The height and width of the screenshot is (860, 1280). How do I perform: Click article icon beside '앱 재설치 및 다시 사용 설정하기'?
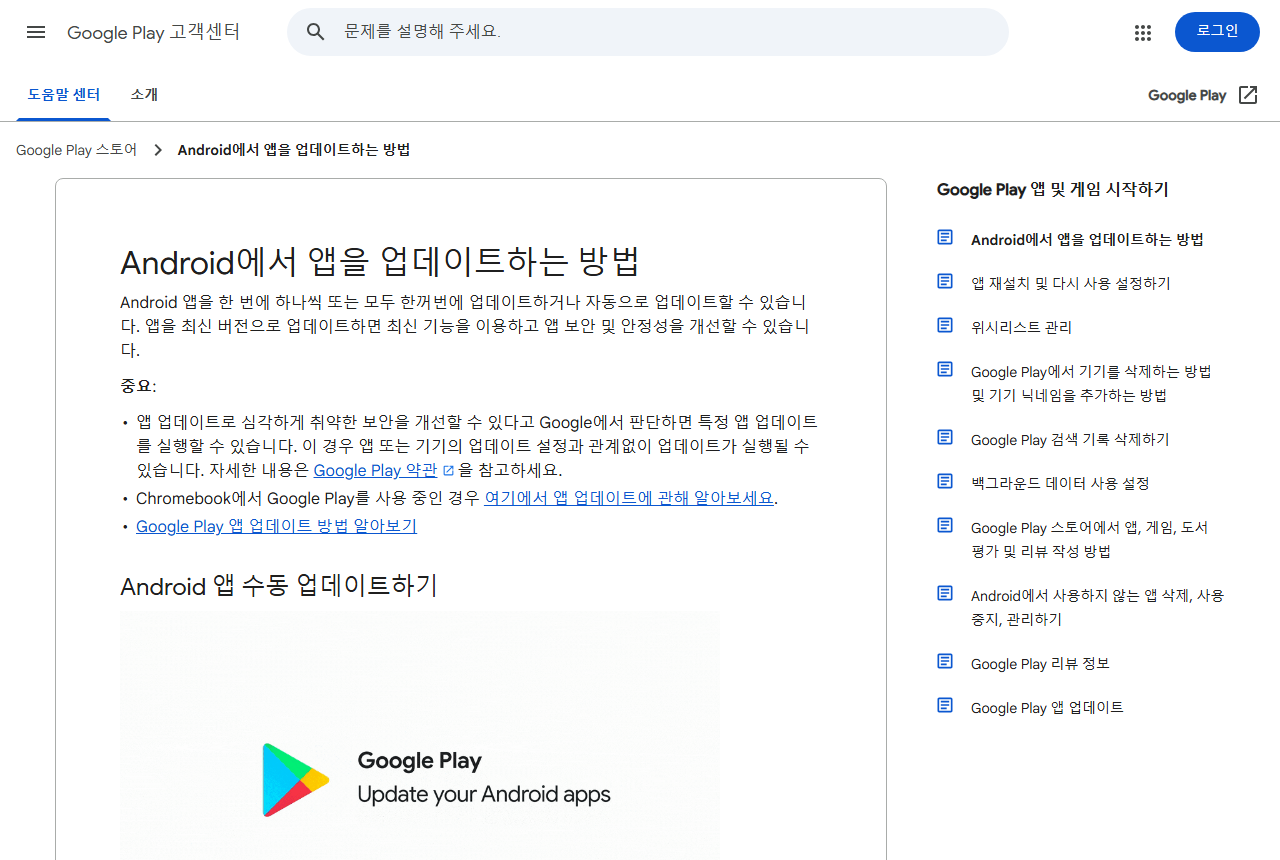(x=945, y=281)
